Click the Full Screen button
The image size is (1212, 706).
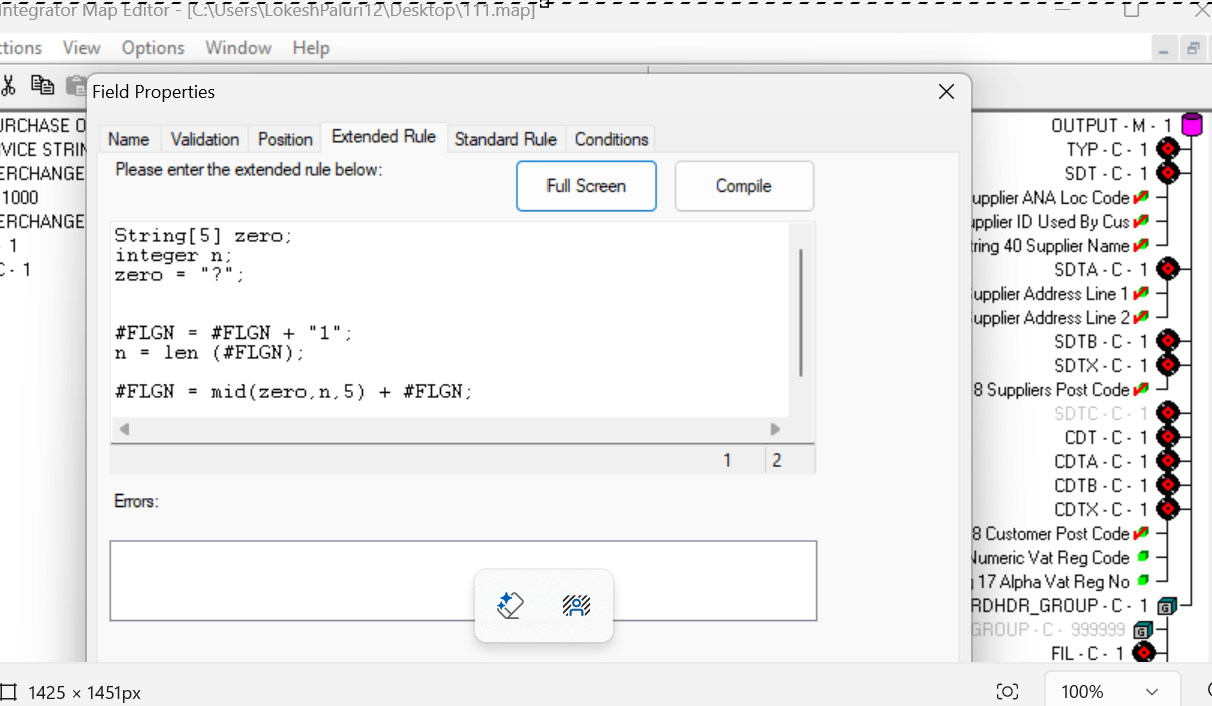[x=586, y=186]
